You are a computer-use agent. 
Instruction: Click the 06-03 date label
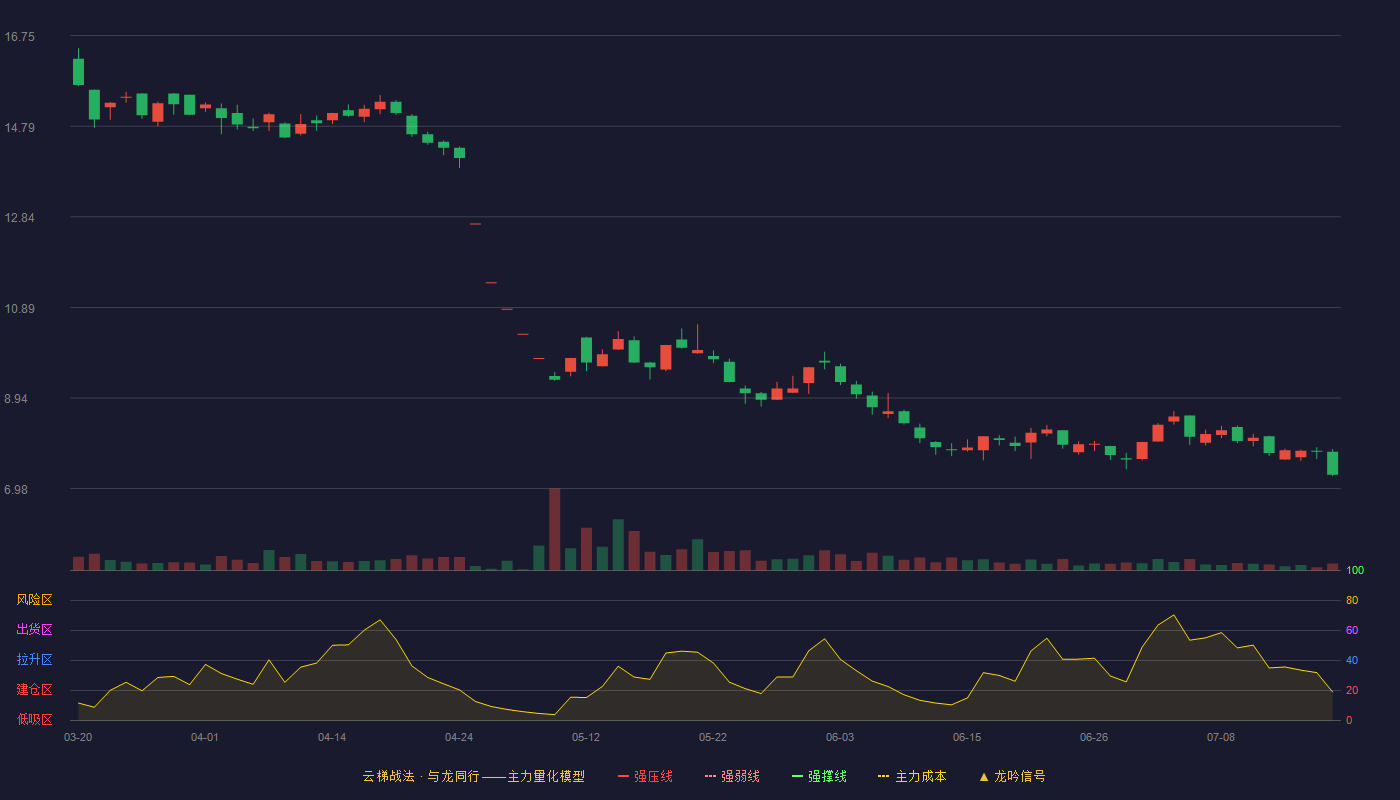point(840,737)
